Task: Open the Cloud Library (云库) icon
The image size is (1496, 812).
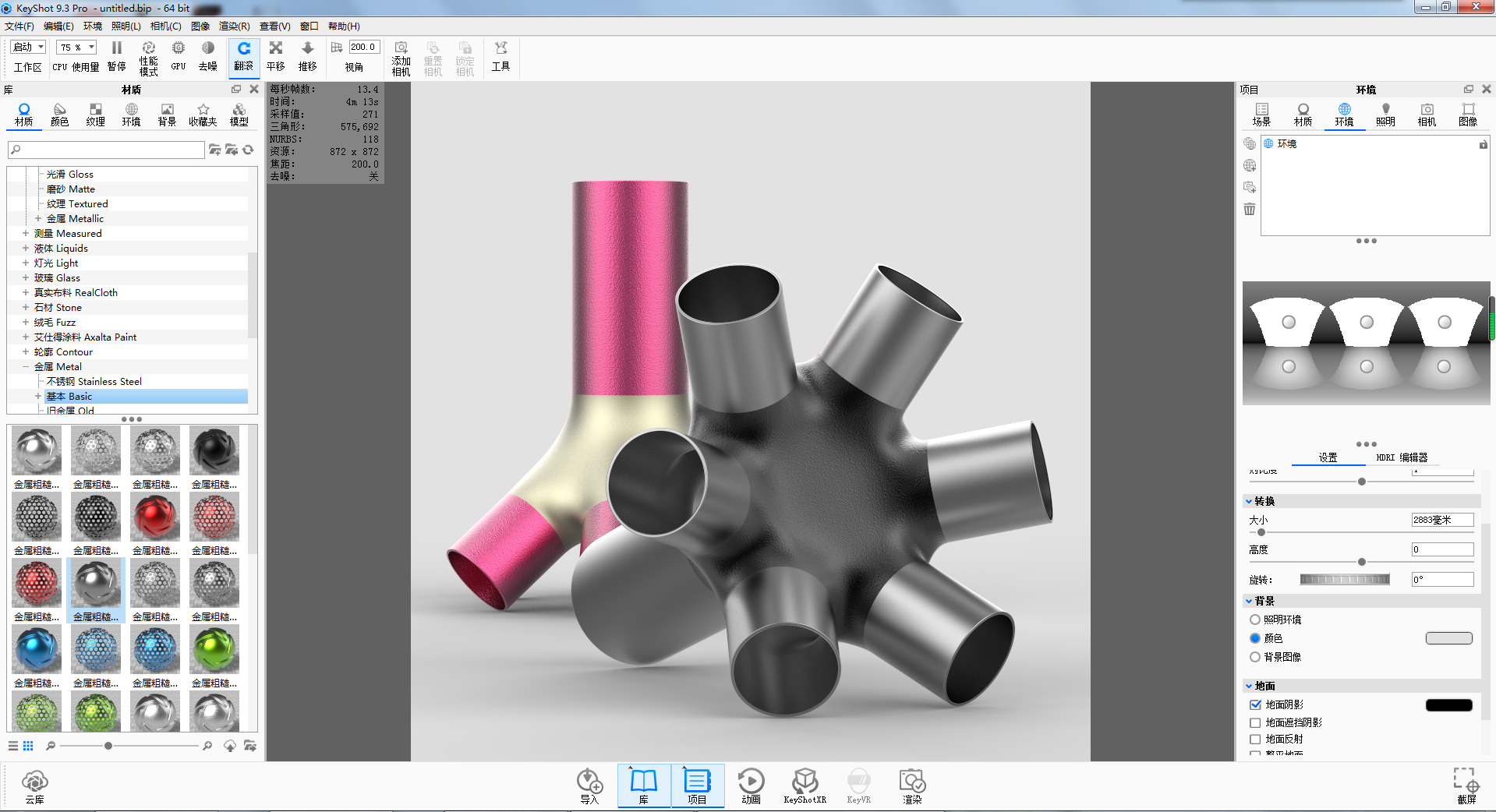Action: pyautogui.click(x=34, y=785)
